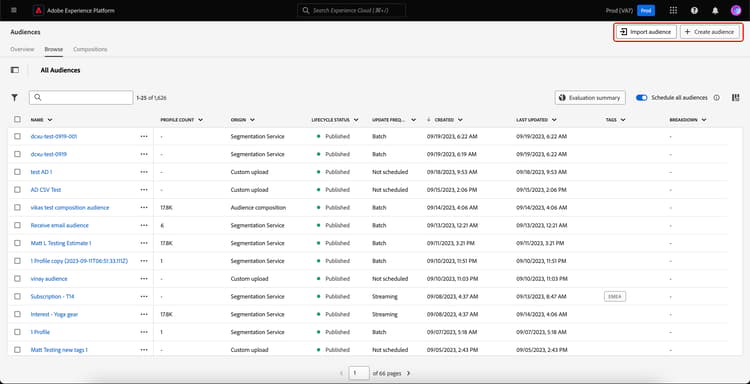Open Tags column dropdown
750x384 pixels.
[623, 120]
